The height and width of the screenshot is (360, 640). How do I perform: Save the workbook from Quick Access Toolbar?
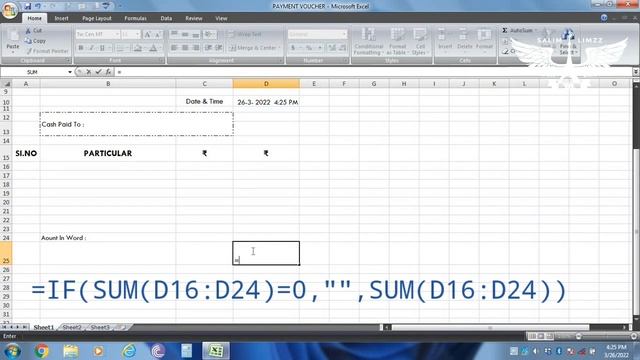tap(27, 6)
